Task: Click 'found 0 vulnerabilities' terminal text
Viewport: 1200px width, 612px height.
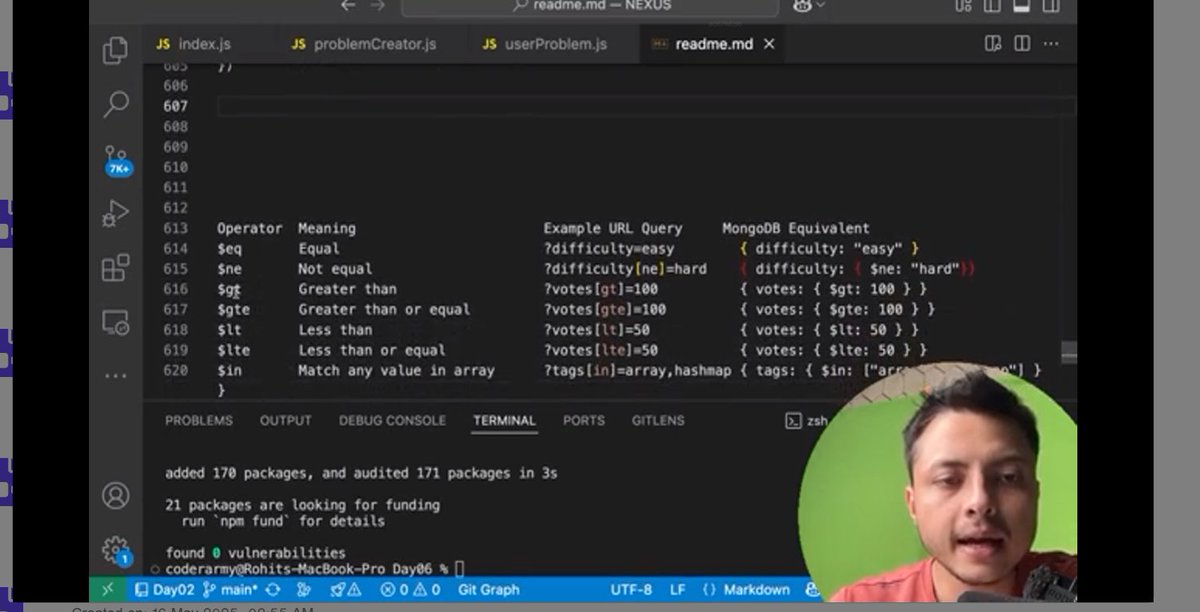Action: [255, 553]
